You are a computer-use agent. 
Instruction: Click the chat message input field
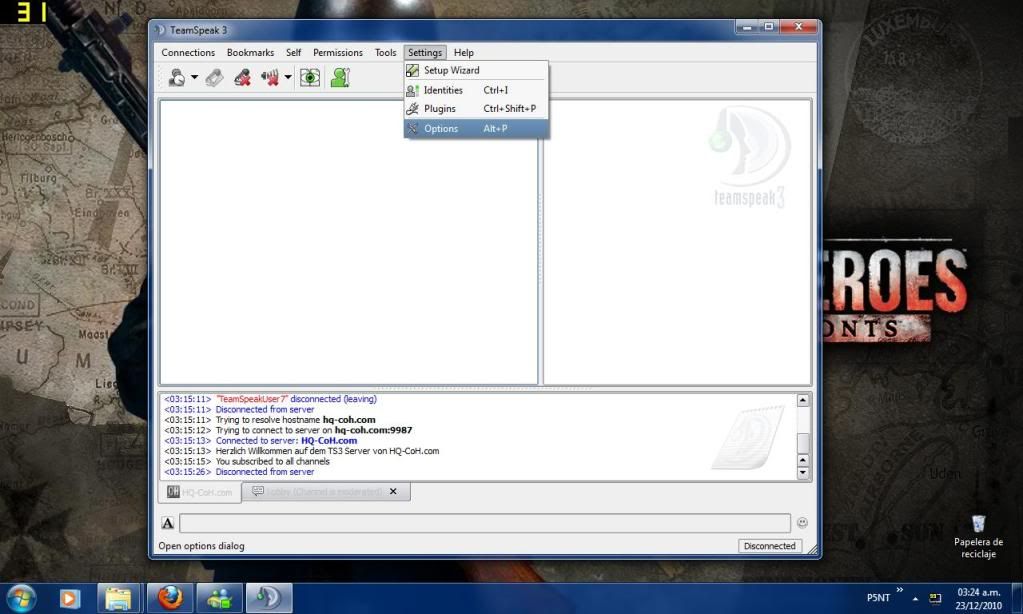pyautogui.click(x=485, y=523)
